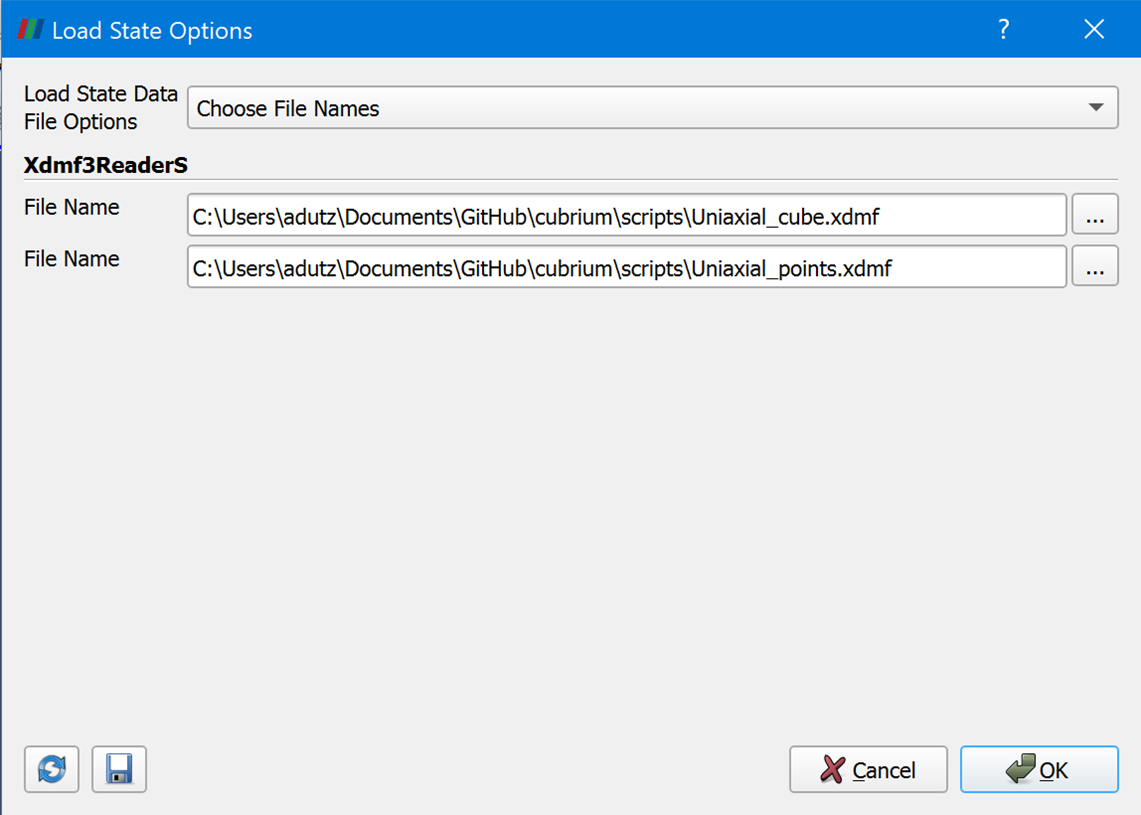Viewport: 1141px width, 815px height.
Task: Click the Load State Data File Options label
Action: [100, 108]
